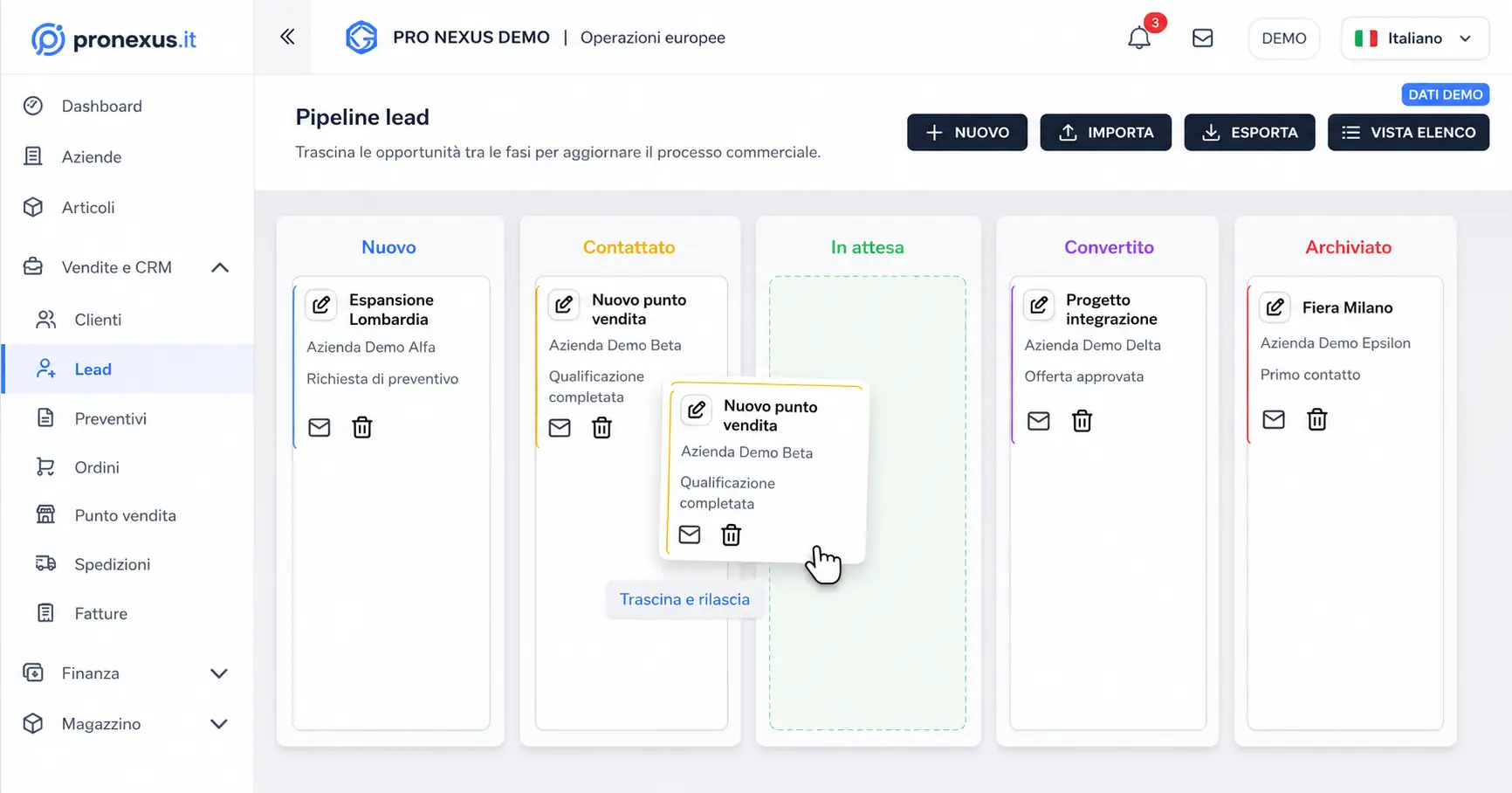Click the Archiviato column header
The width and height of the screenshot is (1512, 793).
pyautogui.click(x=1348, y=247)
